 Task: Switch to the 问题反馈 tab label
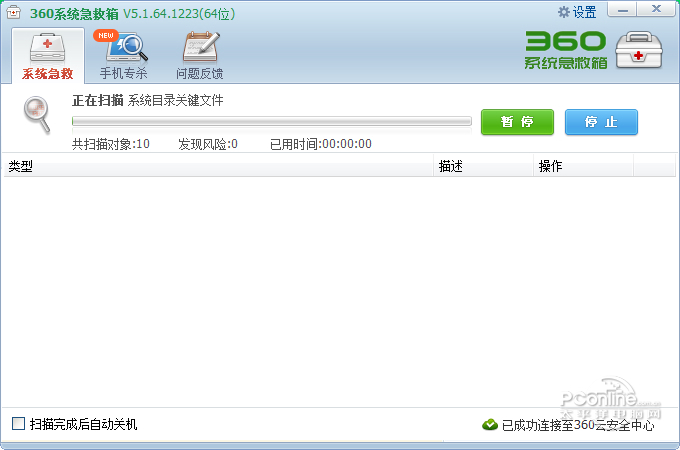[x=199, y=74]
